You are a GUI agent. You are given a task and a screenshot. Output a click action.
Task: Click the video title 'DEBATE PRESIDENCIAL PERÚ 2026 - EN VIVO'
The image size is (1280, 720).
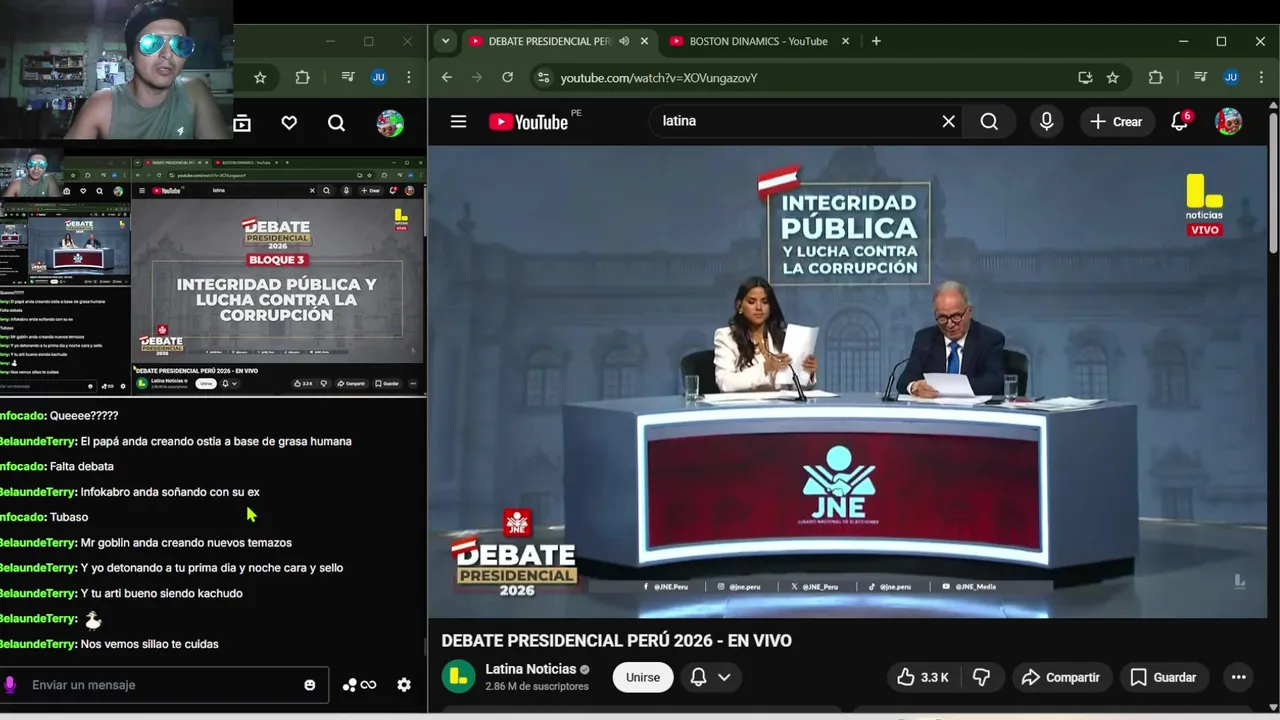616,641
